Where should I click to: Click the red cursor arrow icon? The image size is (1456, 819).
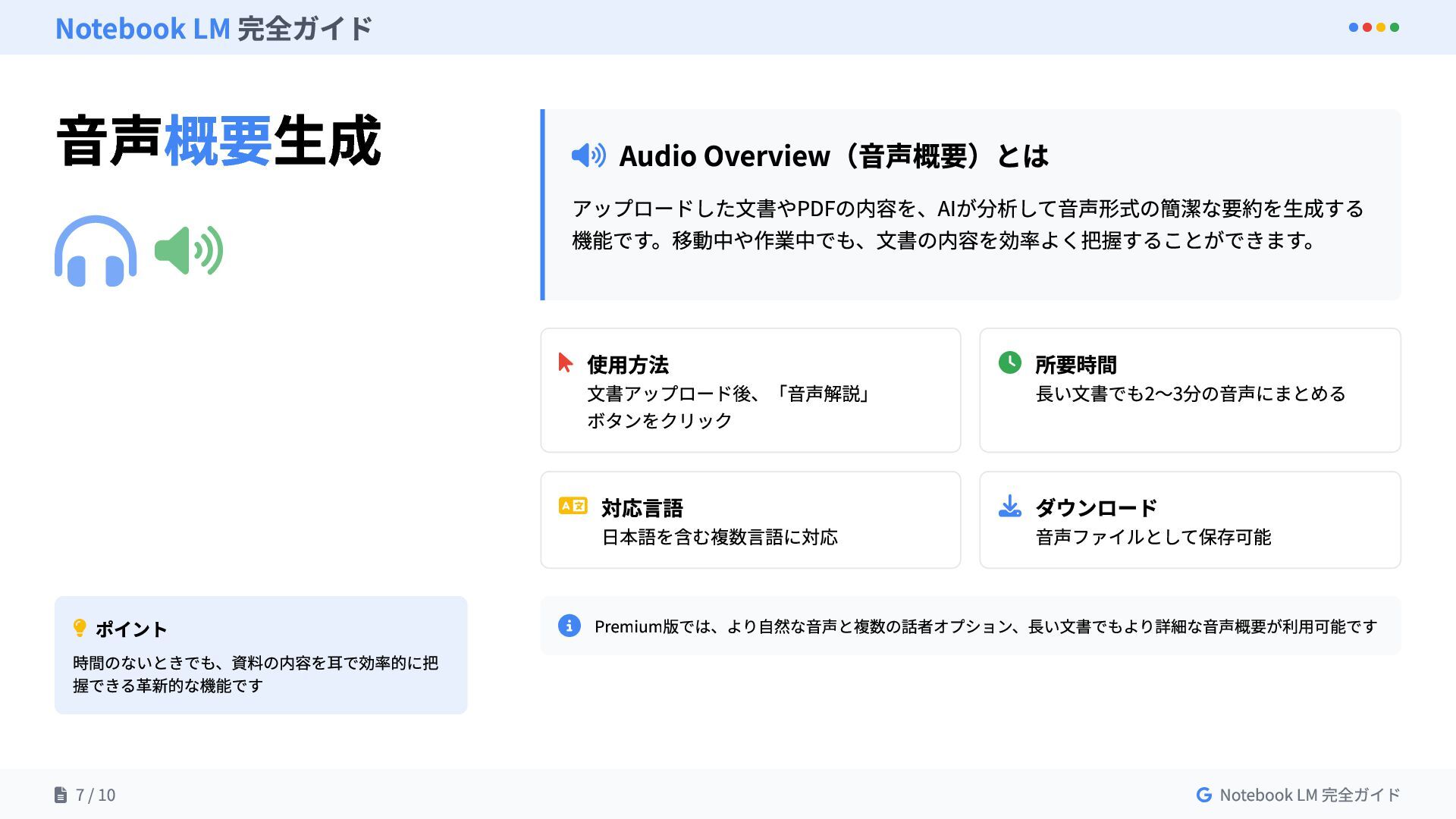pyautogui.click(x=565, y=362)
